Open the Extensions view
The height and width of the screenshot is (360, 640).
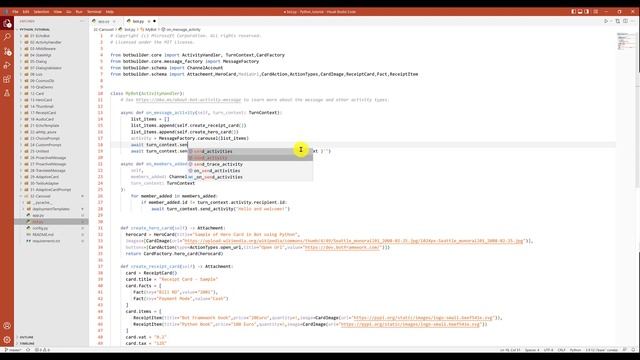click(7, 79)
